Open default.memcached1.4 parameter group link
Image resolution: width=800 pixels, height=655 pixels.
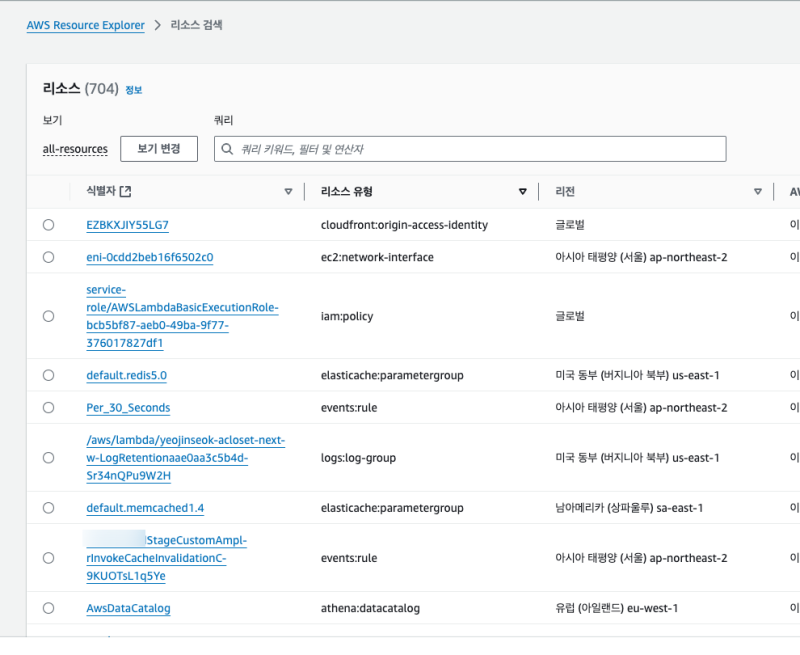coord(145,508)
